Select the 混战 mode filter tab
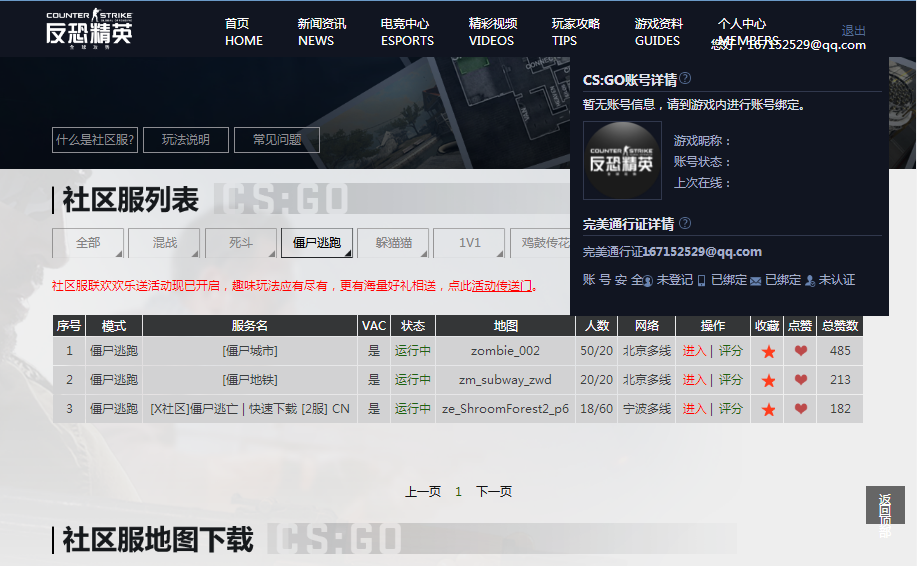Viewport: 917px width, 566px height. point(165,243)
